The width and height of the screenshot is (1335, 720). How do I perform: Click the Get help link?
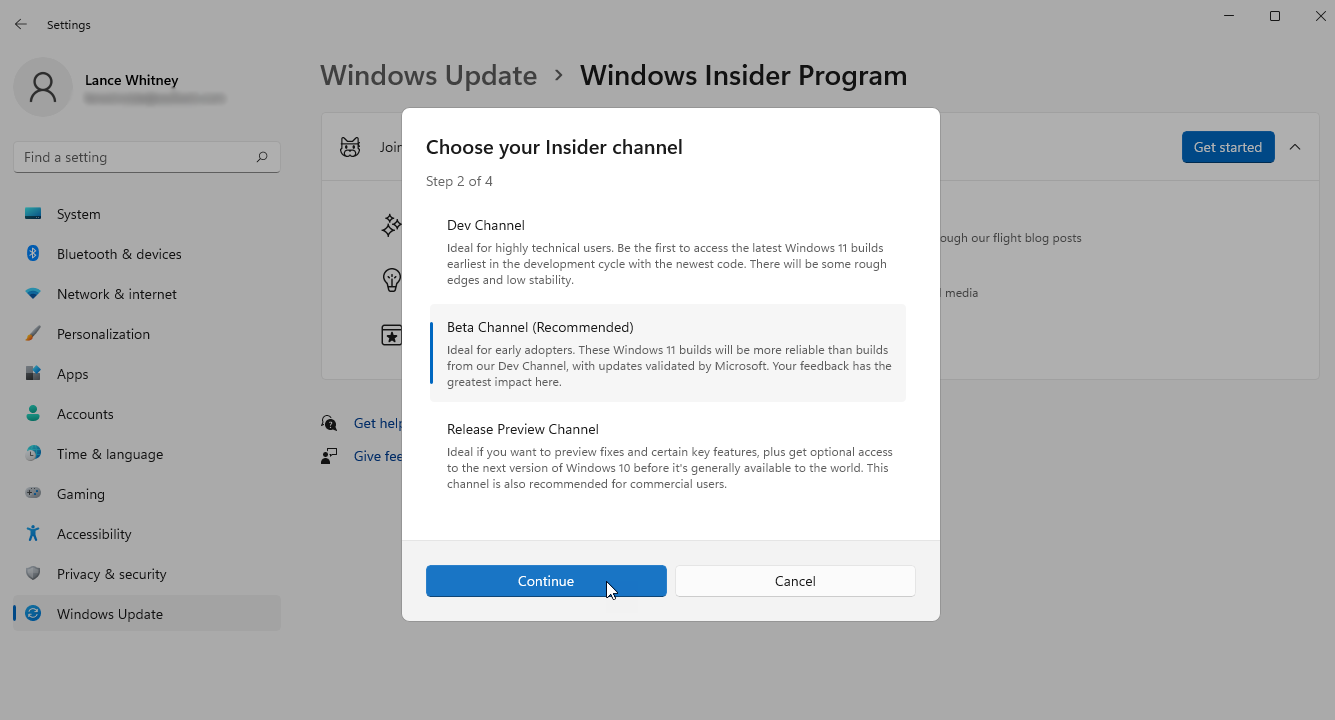click(x=377, y=423)
